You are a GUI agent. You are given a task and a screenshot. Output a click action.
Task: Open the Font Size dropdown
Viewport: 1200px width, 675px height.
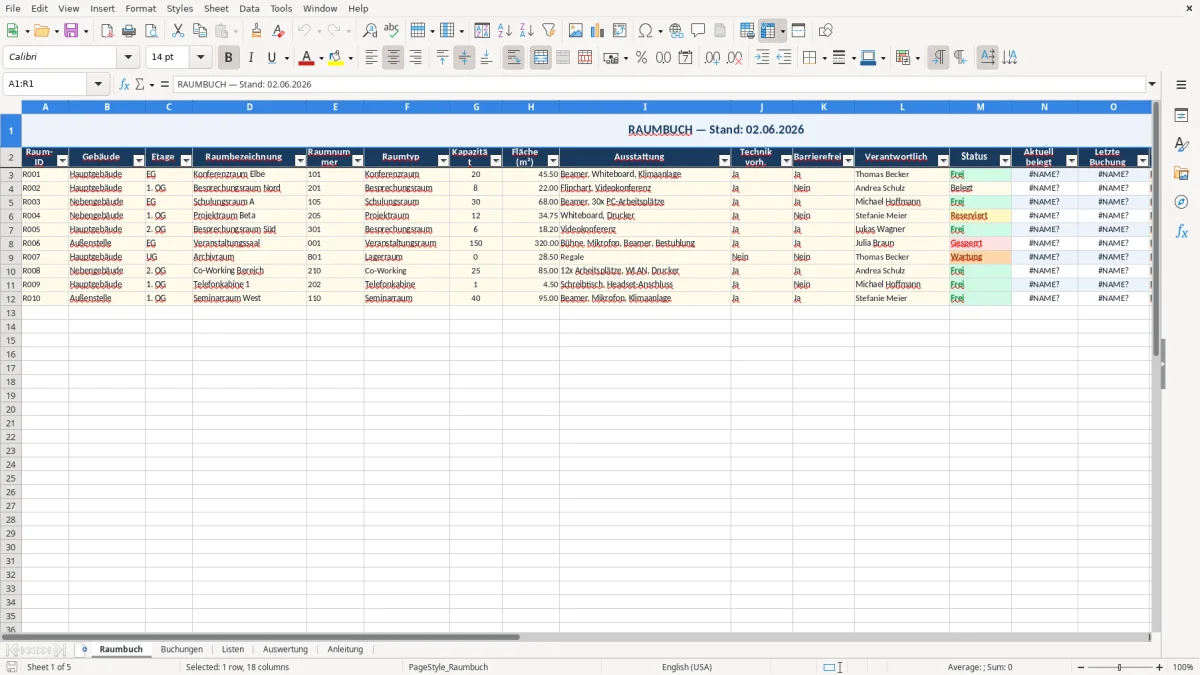(201, 58)
